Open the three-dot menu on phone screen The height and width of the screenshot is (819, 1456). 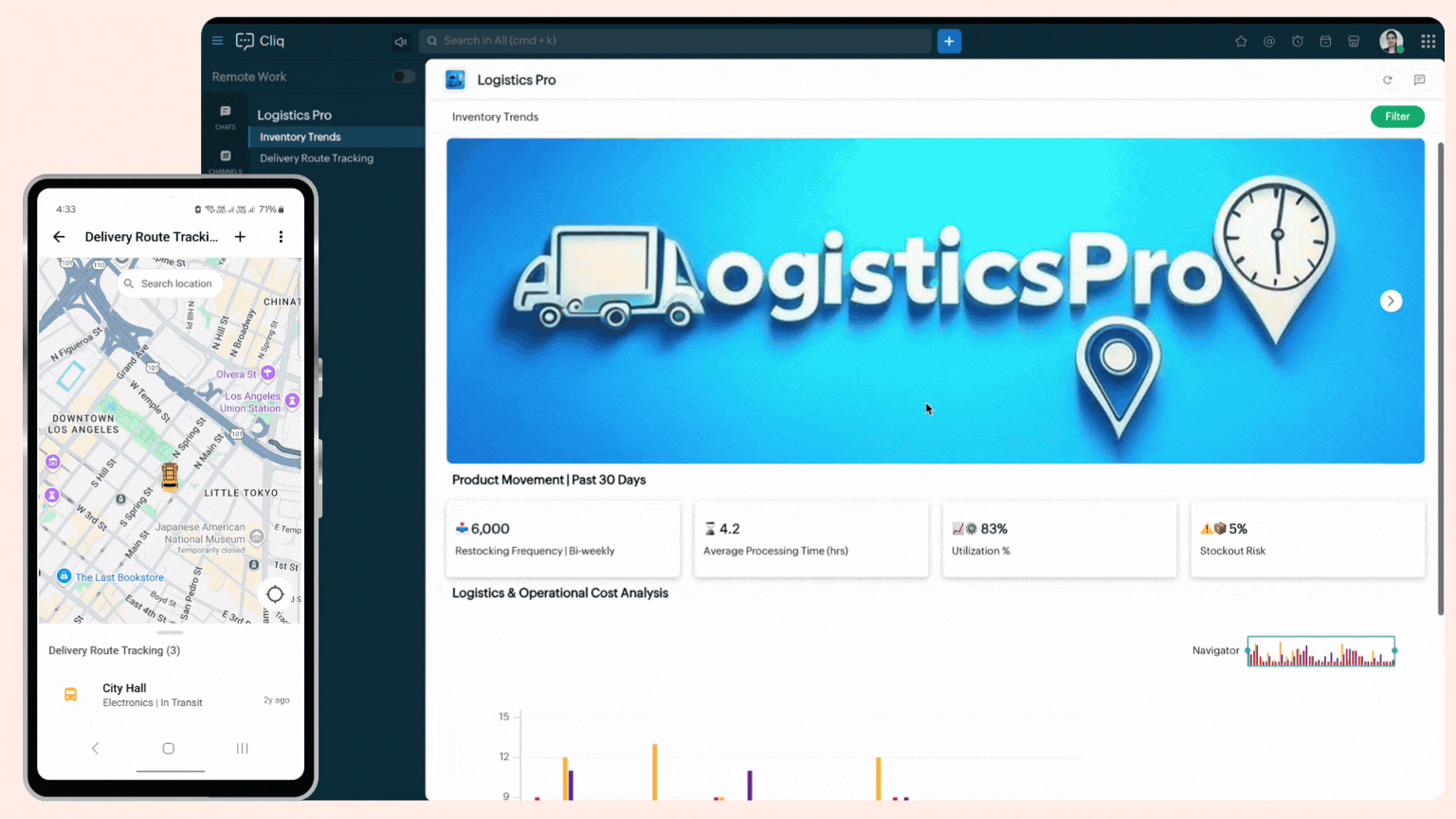[x=281, y=237]
